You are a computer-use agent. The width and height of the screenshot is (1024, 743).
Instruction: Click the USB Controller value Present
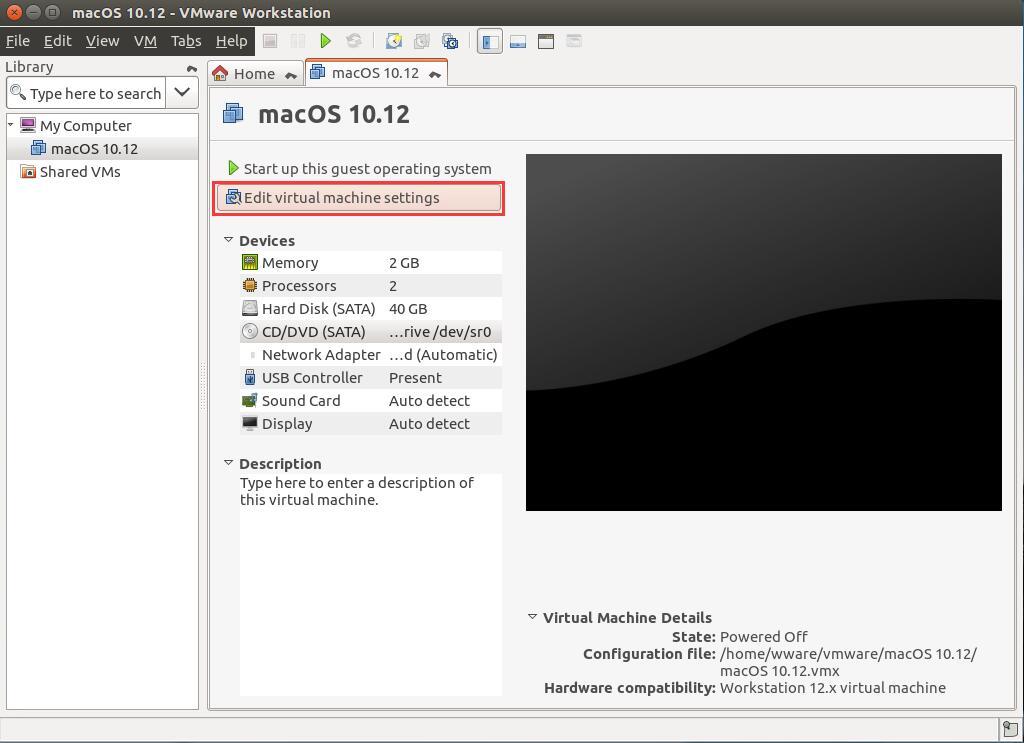pos(415,378)
